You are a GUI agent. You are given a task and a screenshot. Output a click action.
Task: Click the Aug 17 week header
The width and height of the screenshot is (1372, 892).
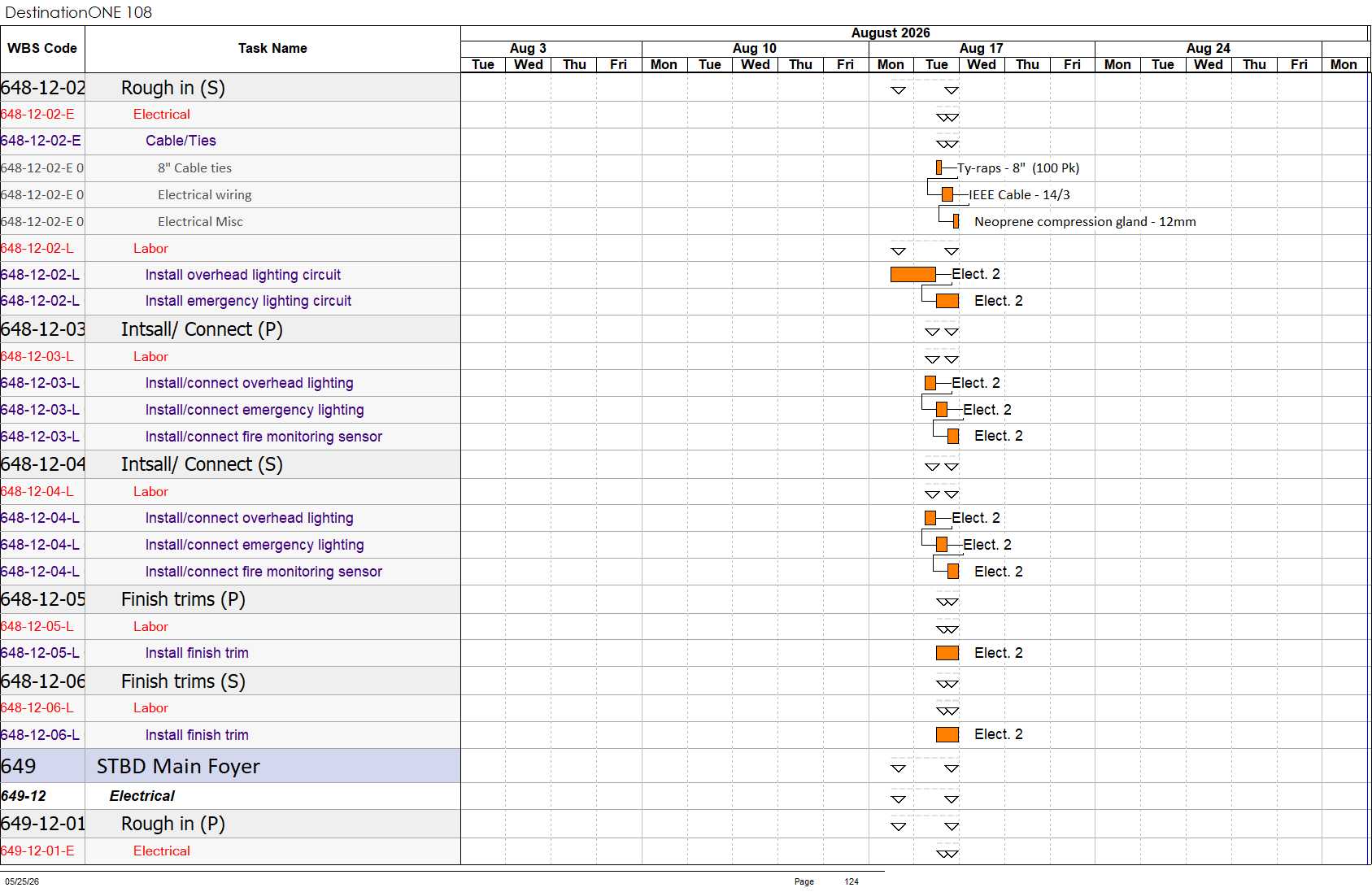pyautogui.click(x=982, y=49)
